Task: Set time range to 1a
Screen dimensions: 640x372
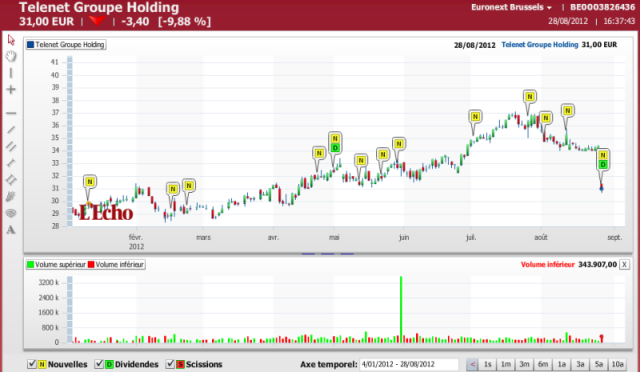Action: click(562, 364)
